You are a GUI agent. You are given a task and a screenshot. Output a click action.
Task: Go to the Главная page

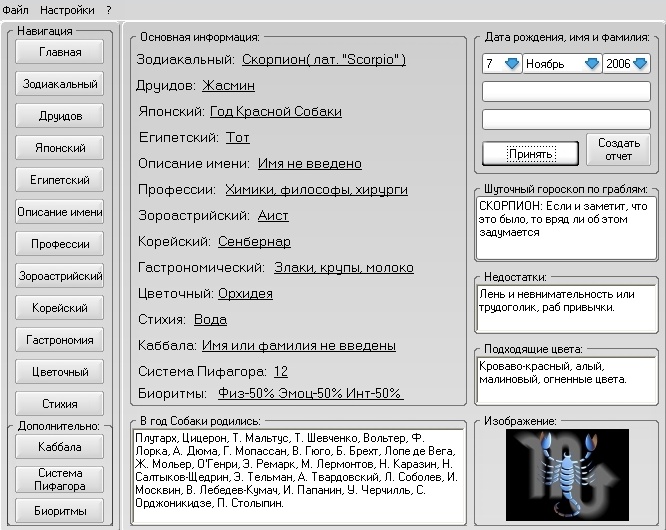coord(59,52)
